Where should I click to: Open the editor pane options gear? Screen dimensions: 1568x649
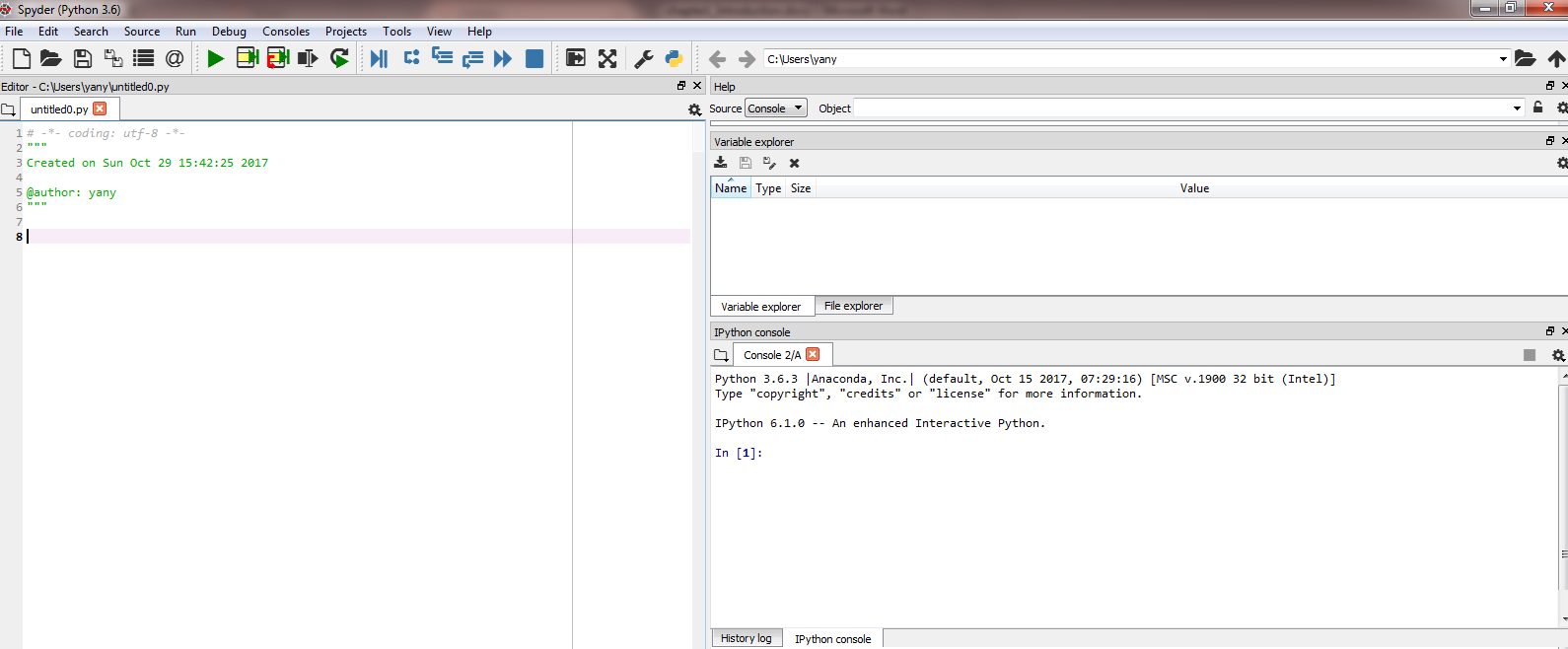pyautogui.click(x=694, y=109)
